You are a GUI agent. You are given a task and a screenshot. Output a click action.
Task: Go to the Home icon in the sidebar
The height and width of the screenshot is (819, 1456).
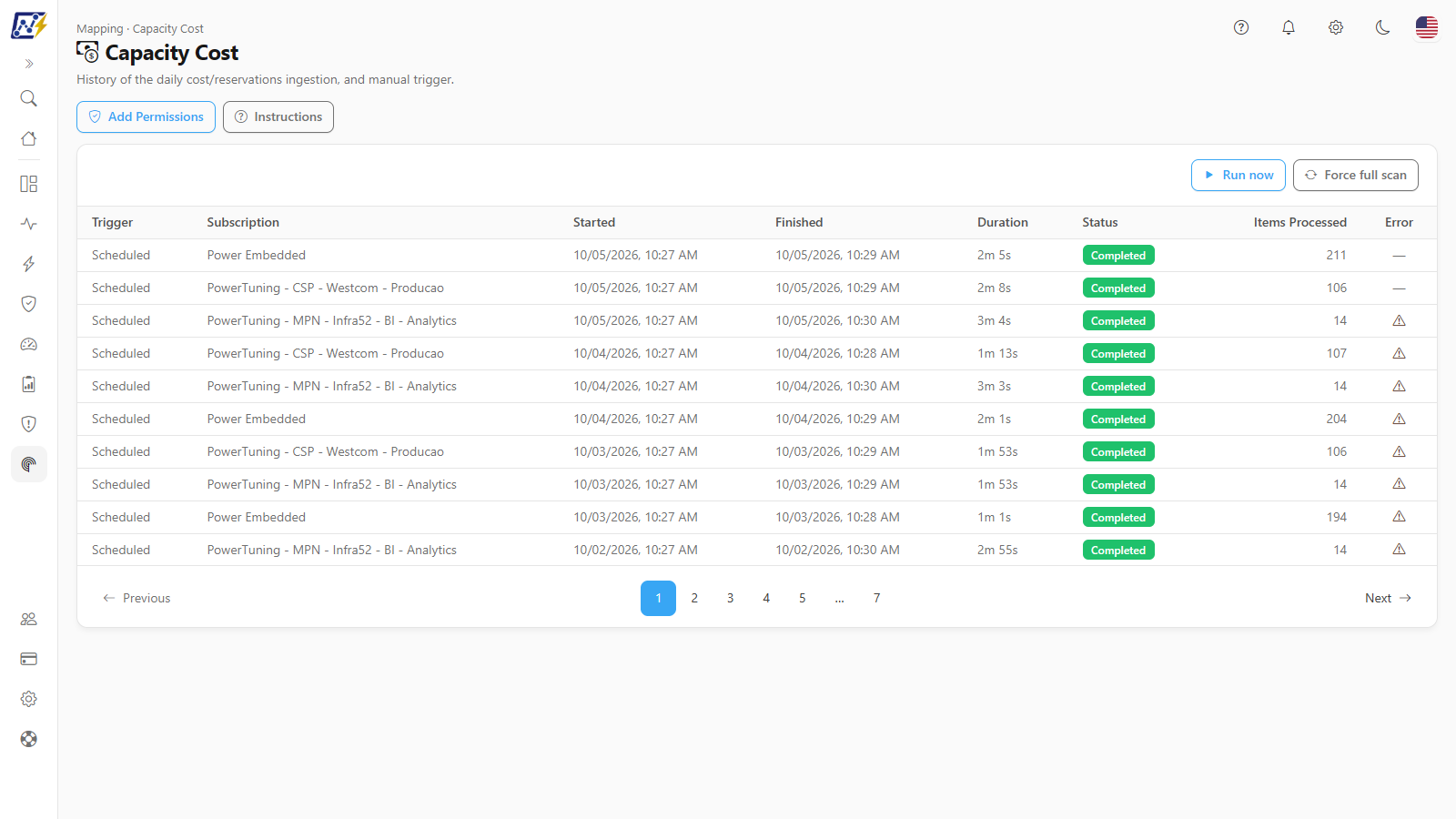[x=29, y=138]
